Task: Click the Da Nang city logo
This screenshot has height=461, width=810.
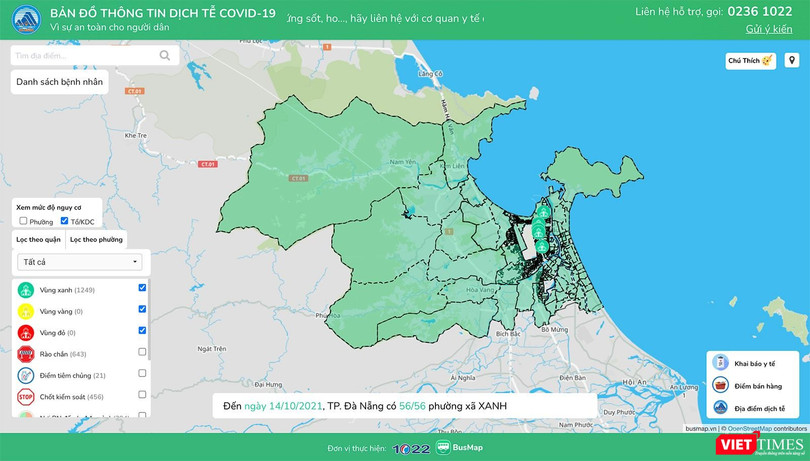Action: coord(23,19)
